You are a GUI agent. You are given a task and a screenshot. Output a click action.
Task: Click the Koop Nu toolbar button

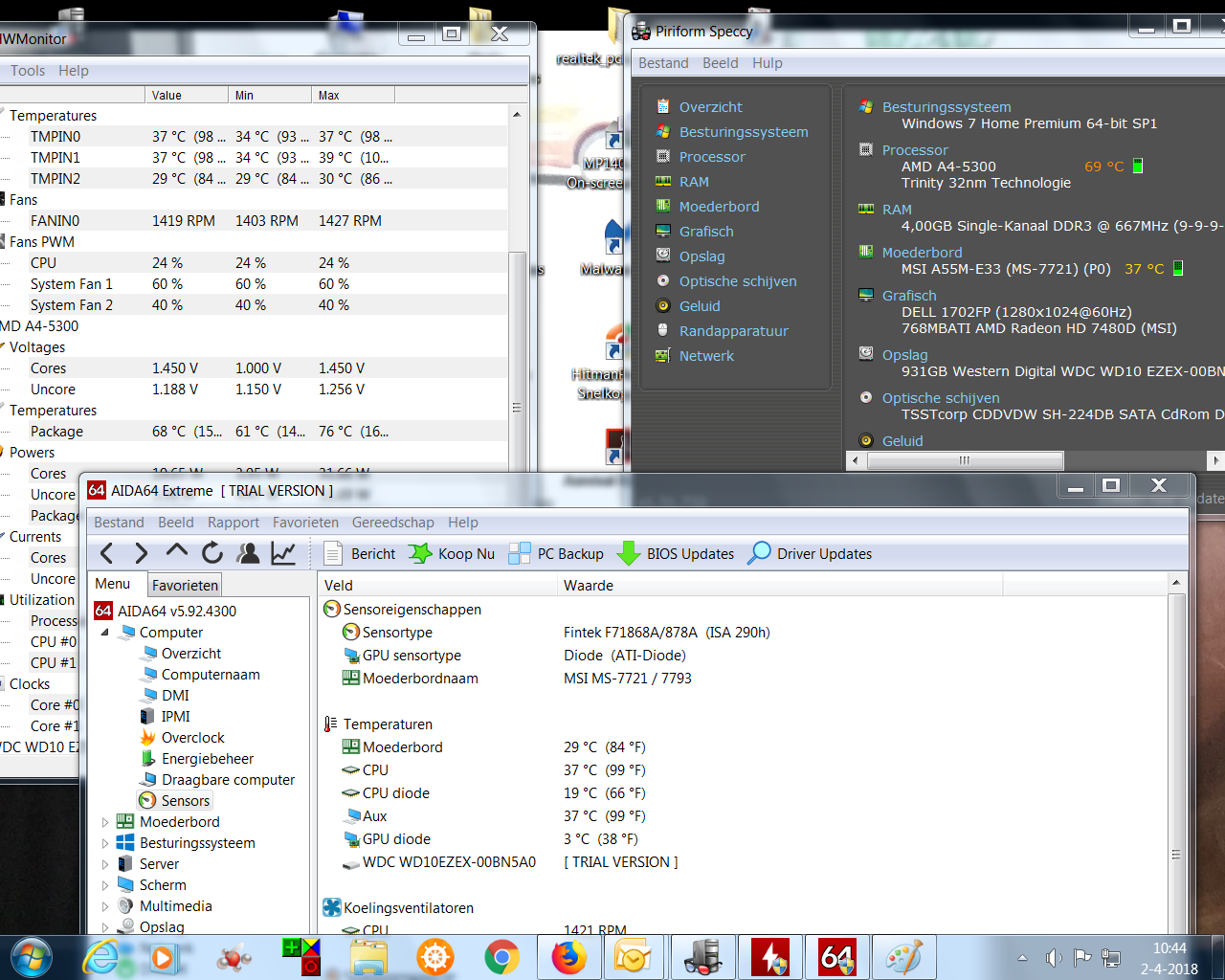[453, 553]
